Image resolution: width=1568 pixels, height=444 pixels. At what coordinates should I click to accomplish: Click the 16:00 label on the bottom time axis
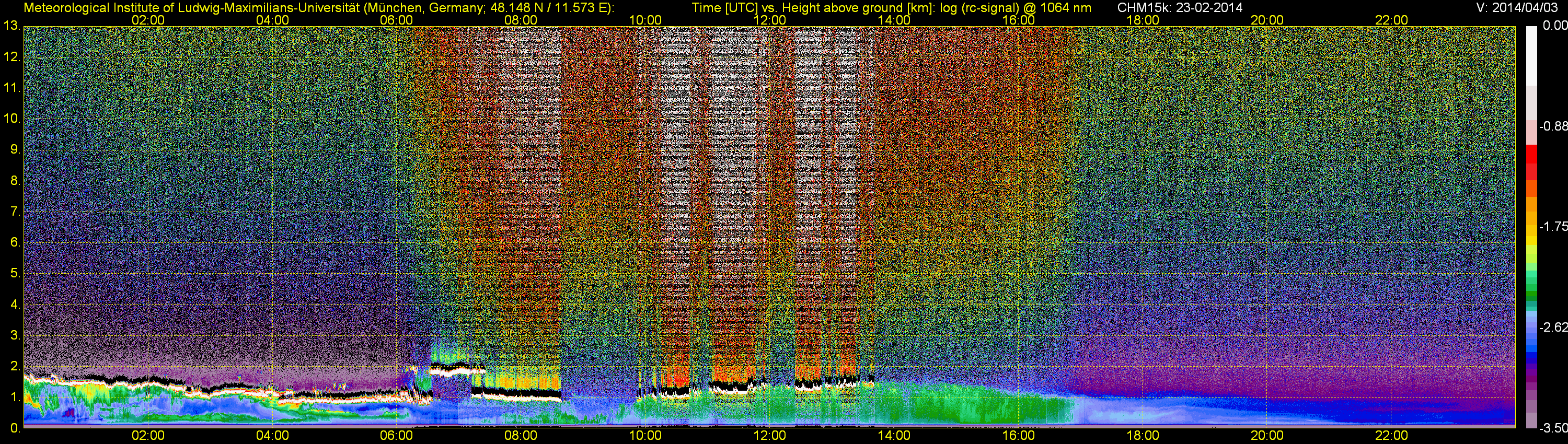pyautogui.click(x=1018, y=436)
